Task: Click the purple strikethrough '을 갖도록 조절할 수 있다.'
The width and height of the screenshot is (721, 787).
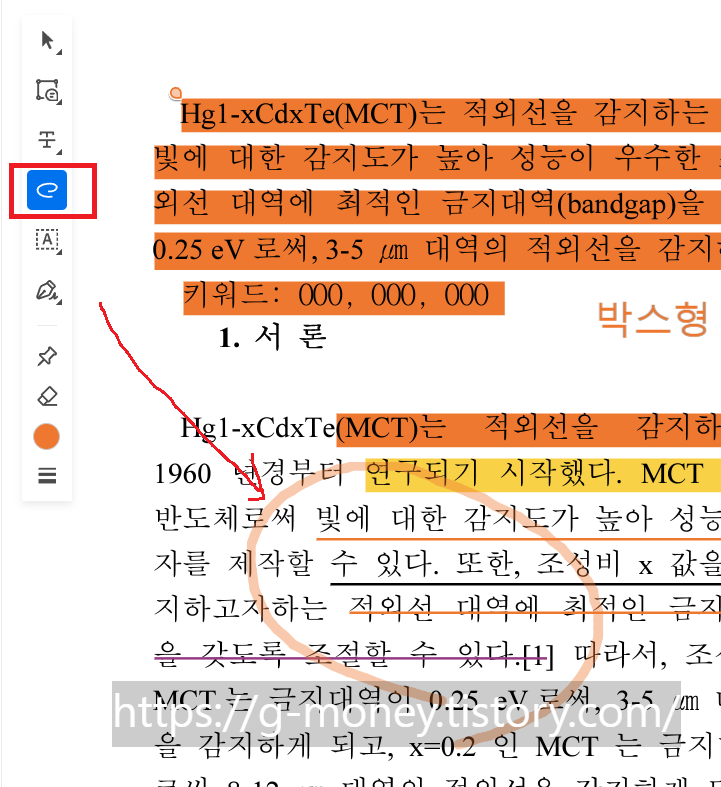Action: point(338,655)
